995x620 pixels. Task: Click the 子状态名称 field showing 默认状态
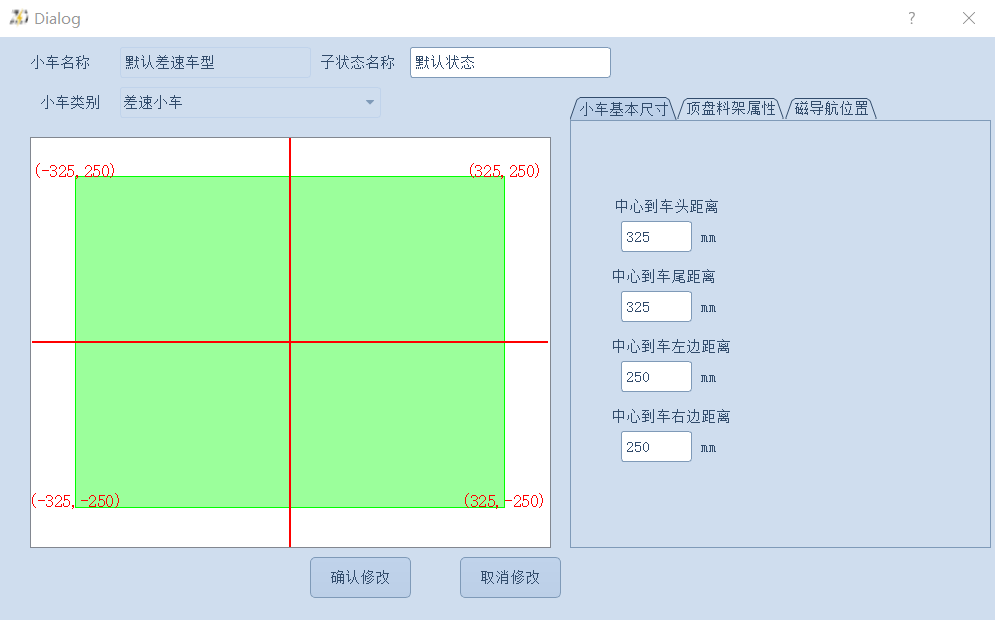click(x=510, y=62)
